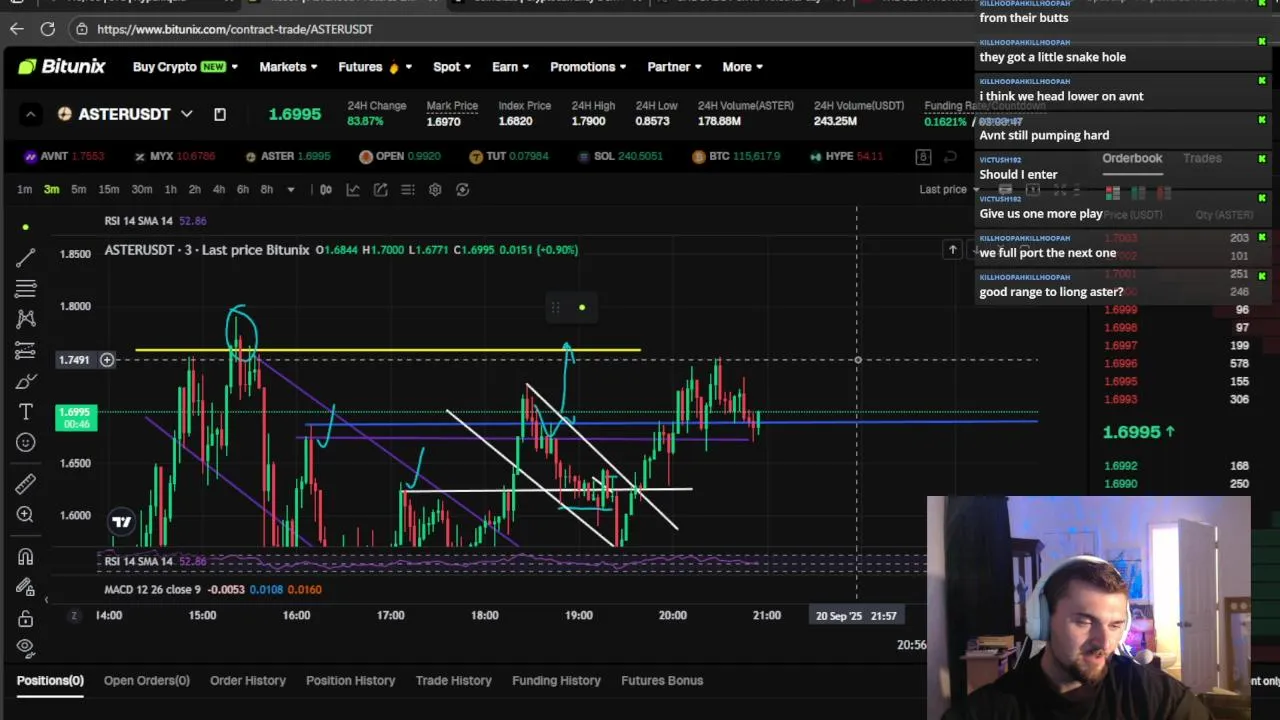The width and height of the screenshot is (1280, 720).
Task: Click the site info icon in address bar
Action: click(x=81, y=29)
